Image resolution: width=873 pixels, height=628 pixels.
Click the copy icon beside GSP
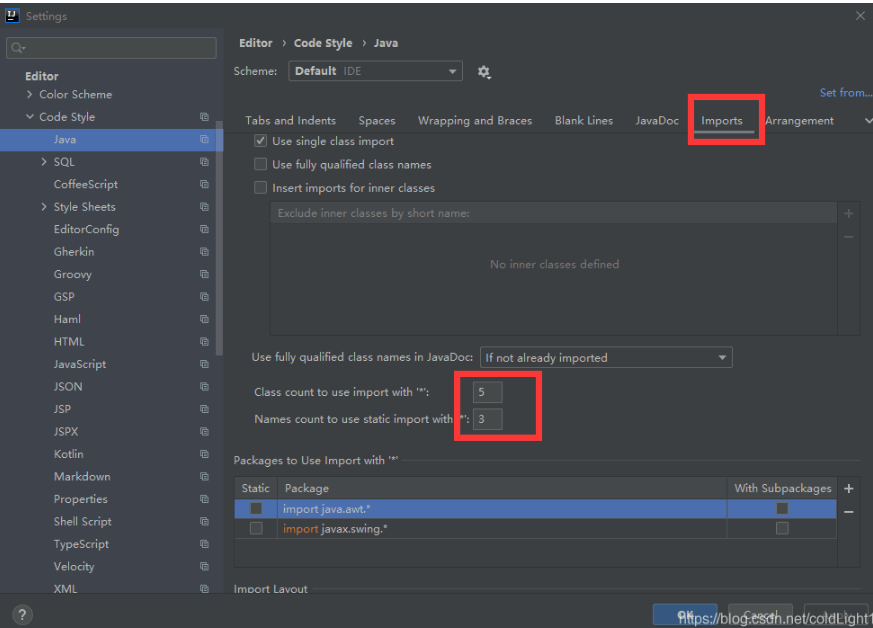[204, 297]
